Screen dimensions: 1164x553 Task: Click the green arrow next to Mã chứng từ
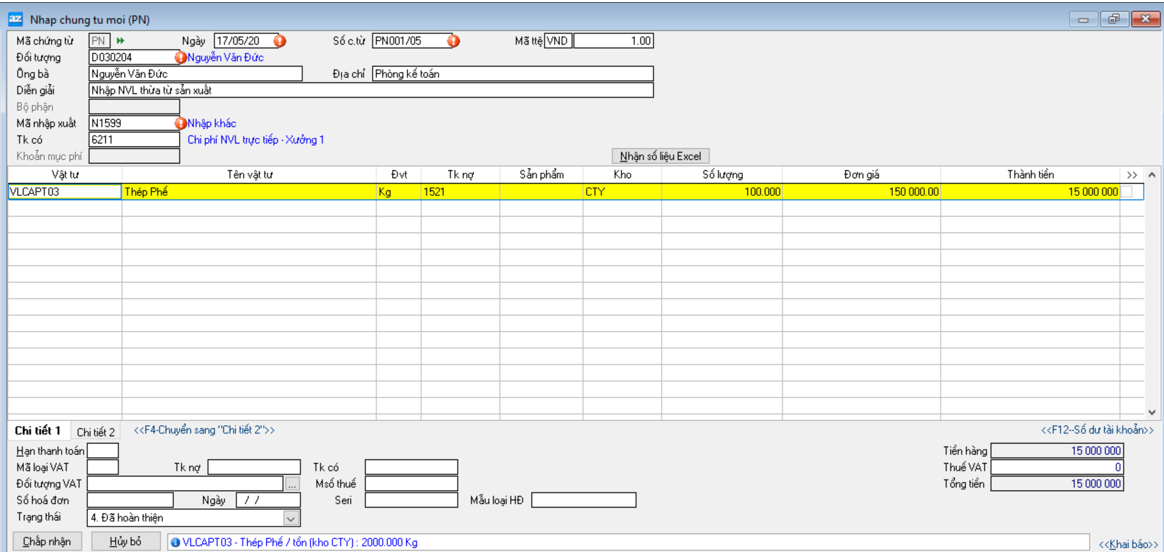[121, 41]
